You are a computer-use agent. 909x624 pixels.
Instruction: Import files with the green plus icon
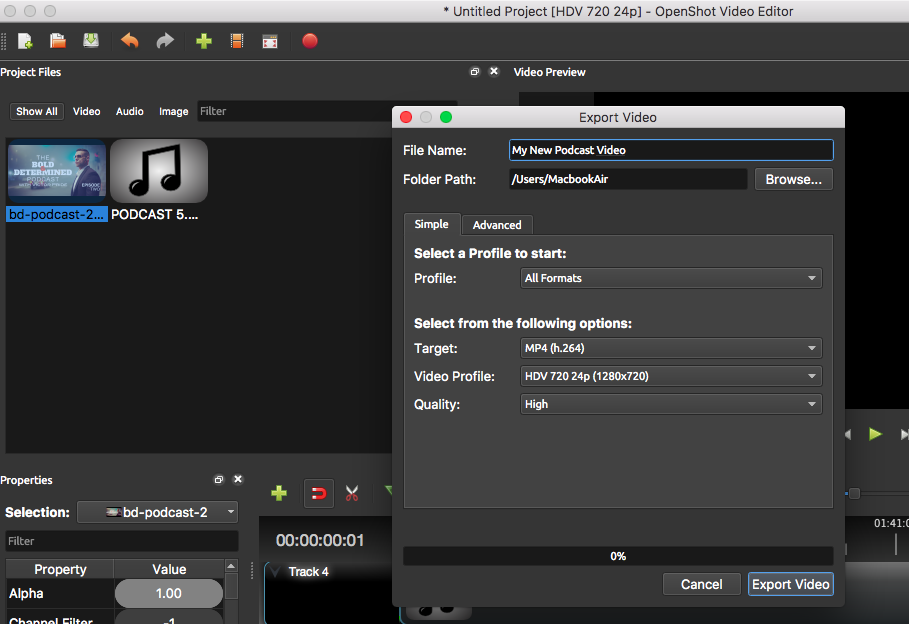point(204,41)
